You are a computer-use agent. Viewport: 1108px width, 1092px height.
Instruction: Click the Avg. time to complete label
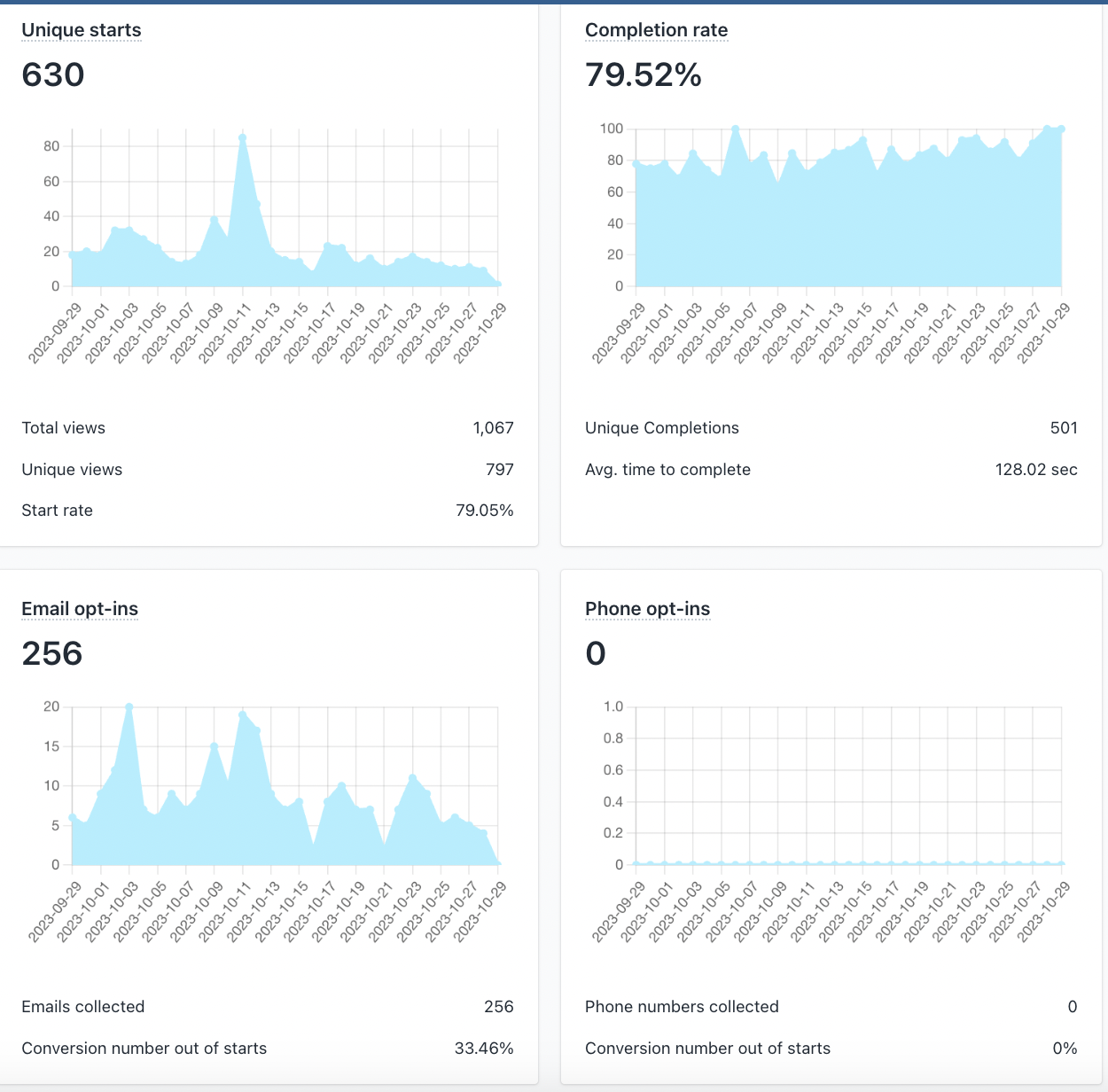667,470
